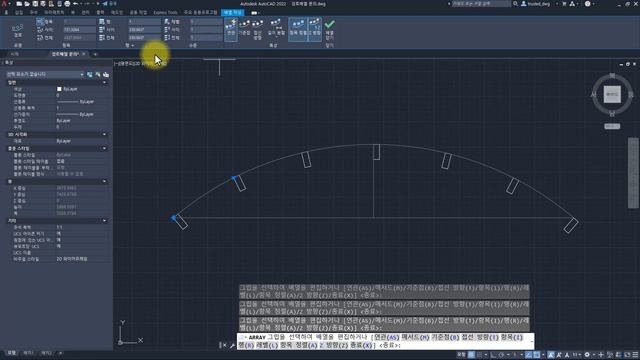Click the command line customize wrench icon

[x=232, y=346]
